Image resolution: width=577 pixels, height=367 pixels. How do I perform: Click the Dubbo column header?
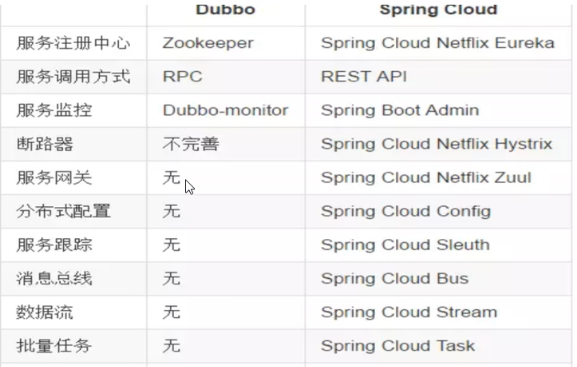(226, 10)
